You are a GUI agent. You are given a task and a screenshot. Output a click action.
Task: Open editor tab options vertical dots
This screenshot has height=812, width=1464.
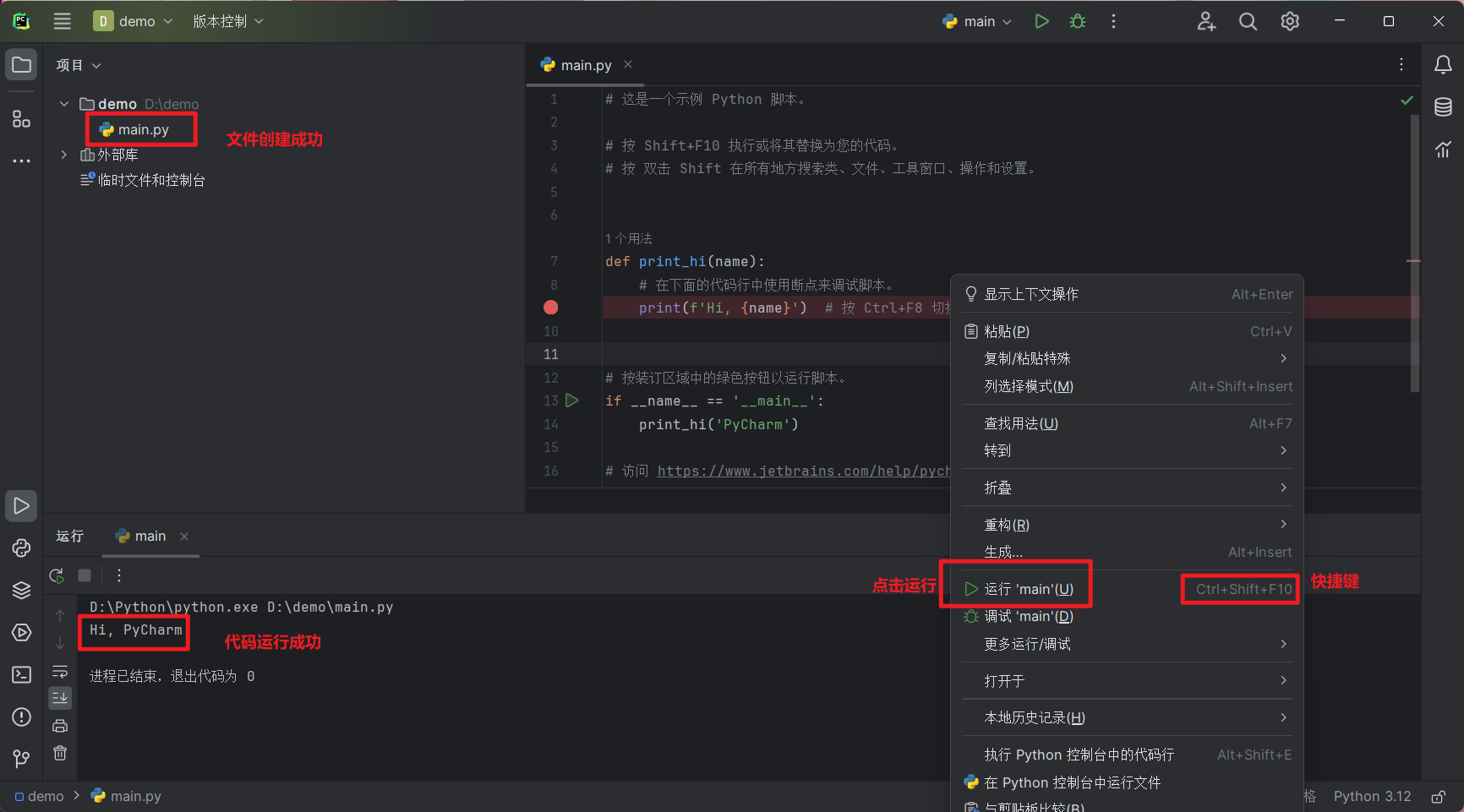(1401, 65)
